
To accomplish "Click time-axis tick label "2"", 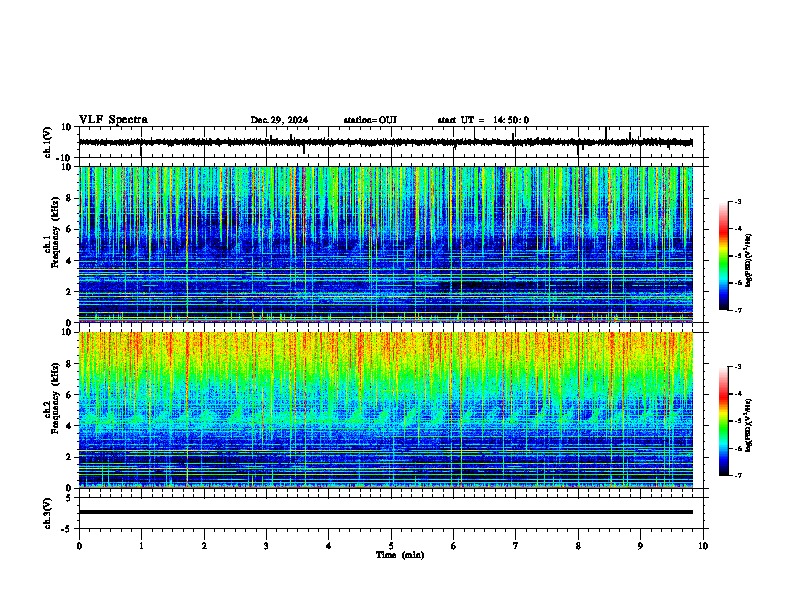I will 204,546.
